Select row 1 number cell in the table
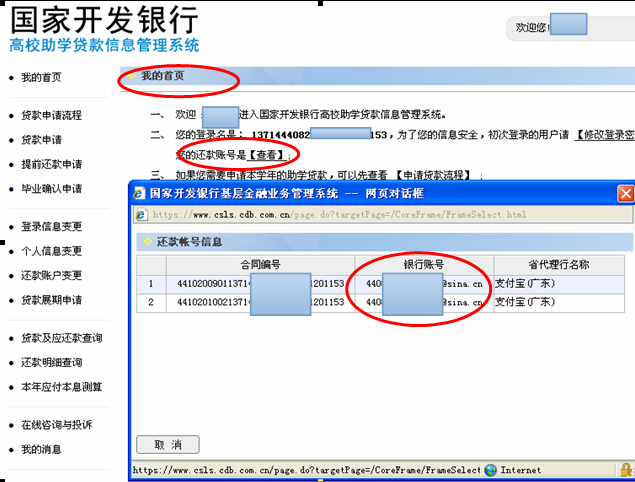The width and height of the screenshot is (635, 482). pos(151,284)
